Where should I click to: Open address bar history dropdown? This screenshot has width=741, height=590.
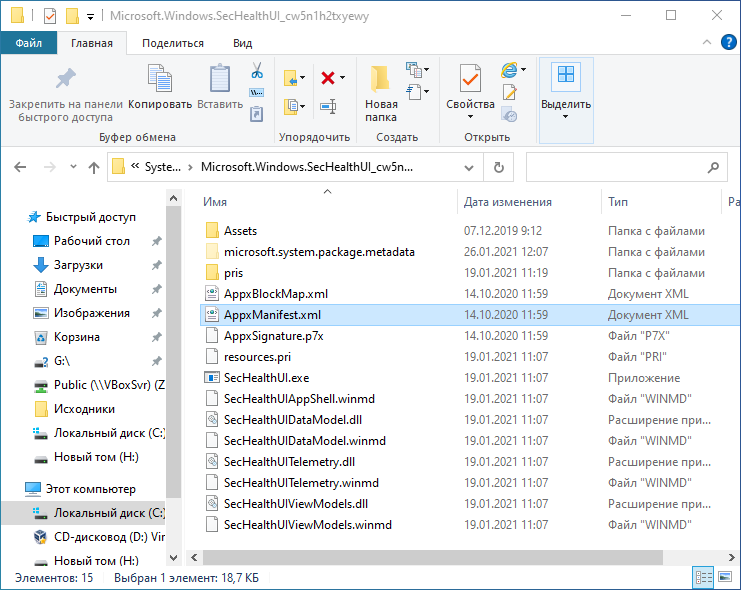469,167
